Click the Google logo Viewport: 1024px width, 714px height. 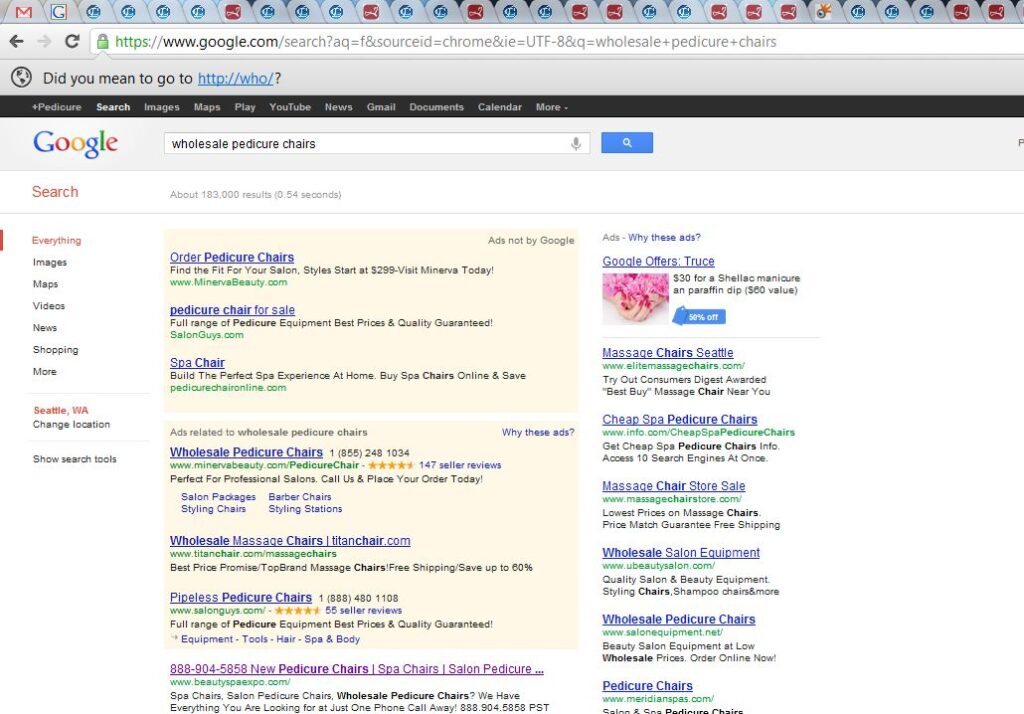(75, 143)
